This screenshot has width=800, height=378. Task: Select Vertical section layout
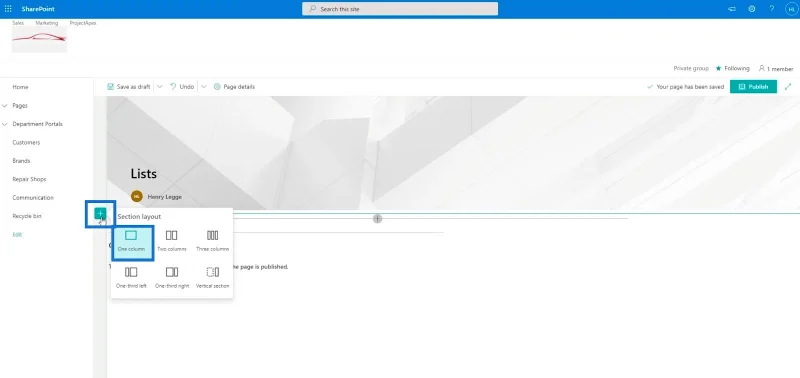coord(213,278)
